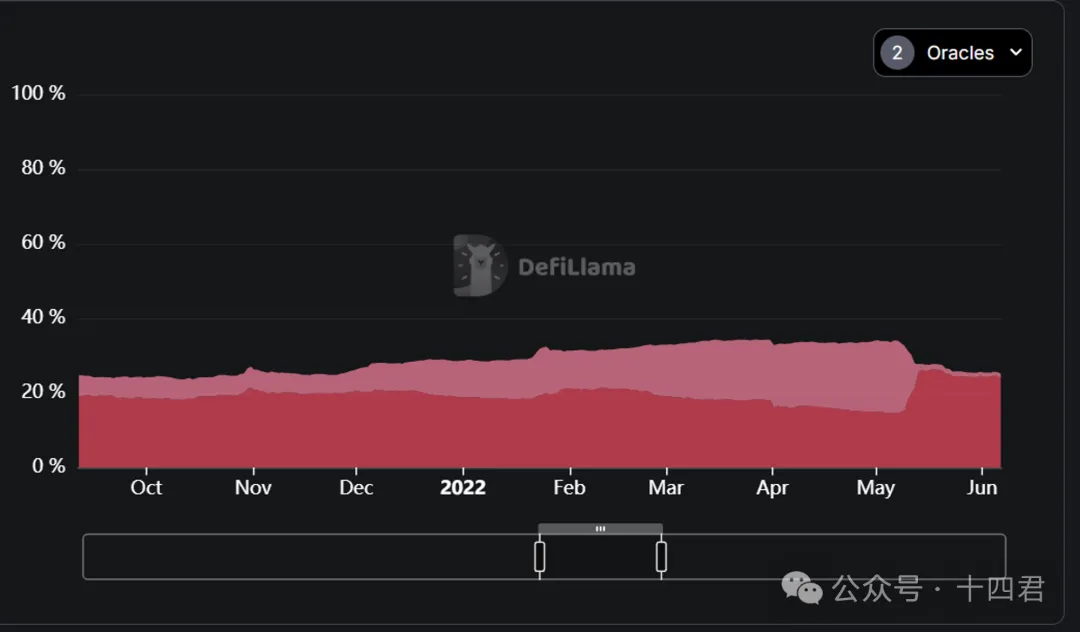
Task: Click the May tick label on the x-axis
Action: click(x=875, y=488)
